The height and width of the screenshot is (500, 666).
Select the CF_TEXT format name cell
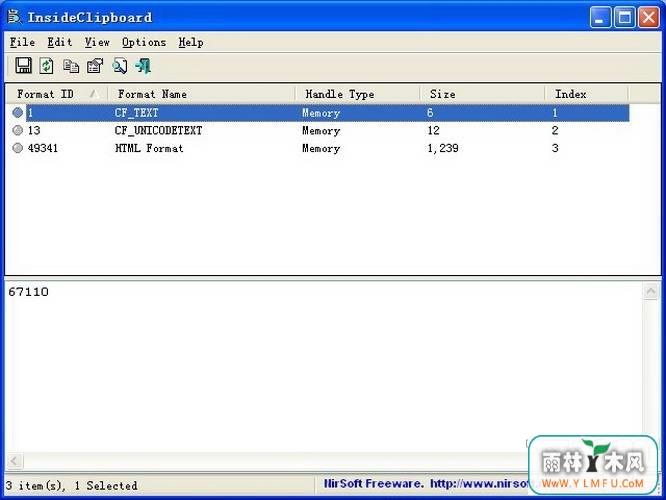click(136, 113)
